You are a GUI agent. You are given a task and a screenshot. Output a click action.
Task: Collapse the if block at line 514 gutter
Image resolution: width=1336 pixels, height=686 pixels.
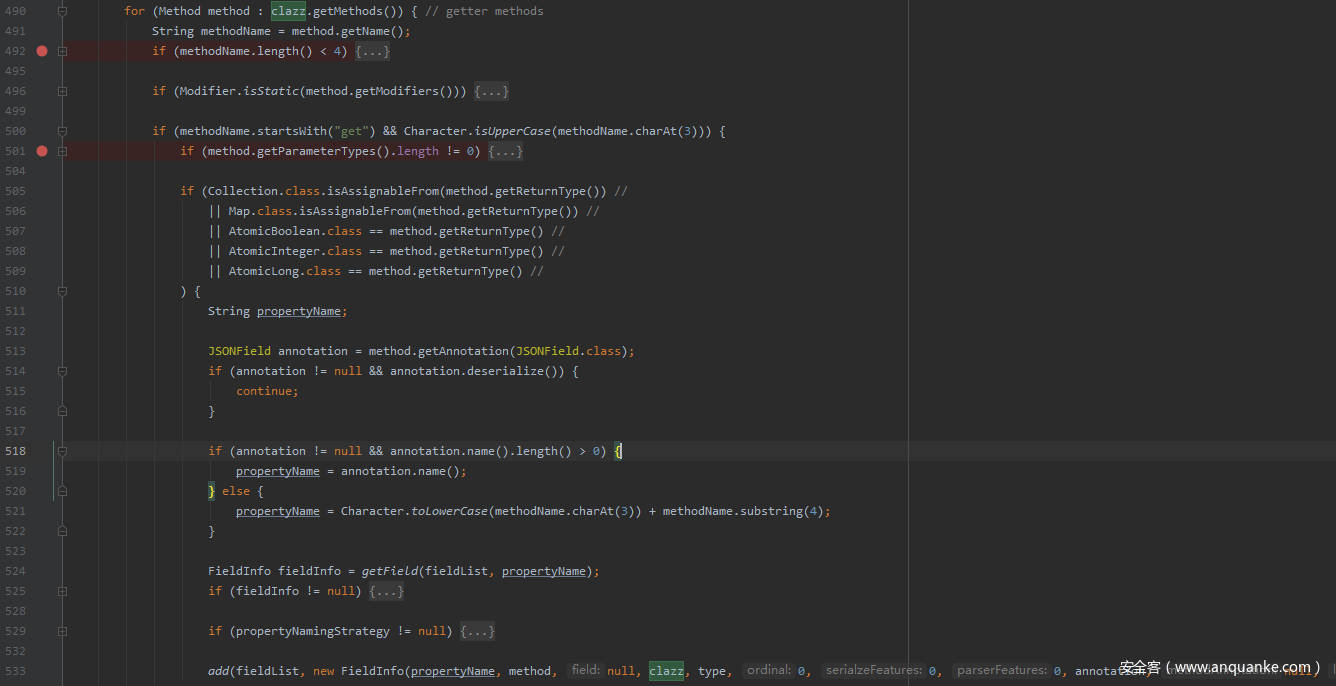(x=62, y=371)
